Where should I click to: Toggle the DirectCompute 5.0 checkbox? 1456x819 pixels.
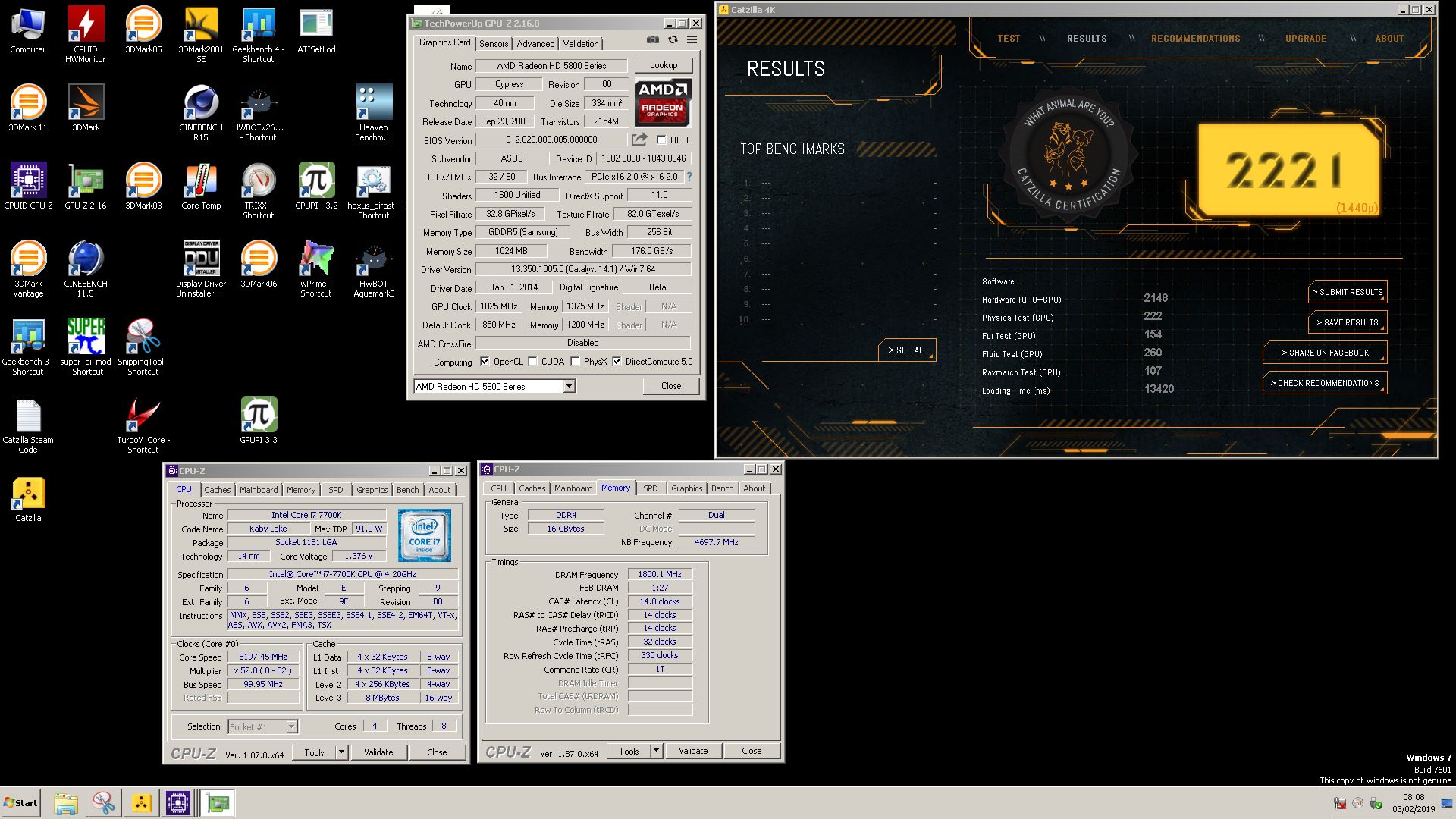pos(617,362)
